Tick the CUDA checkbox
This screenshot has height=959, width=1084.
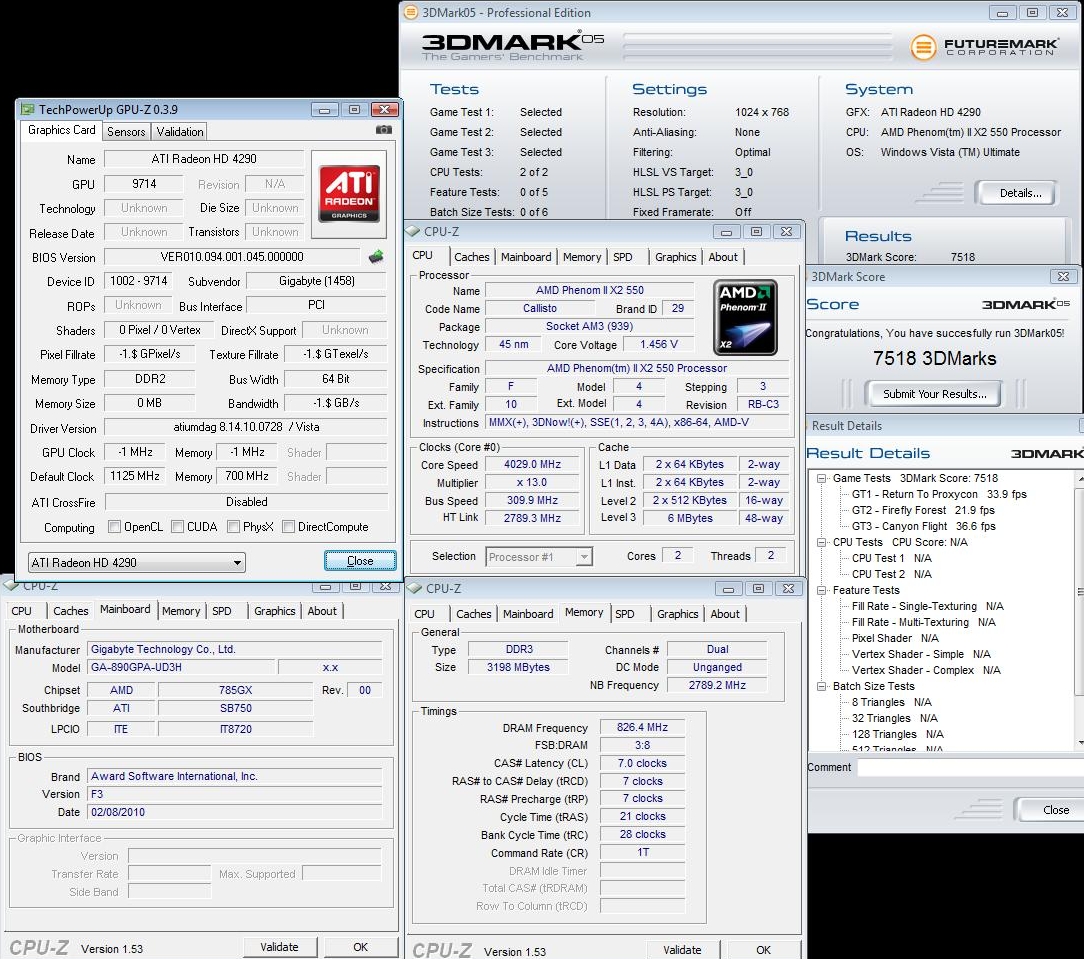[177, 527]
